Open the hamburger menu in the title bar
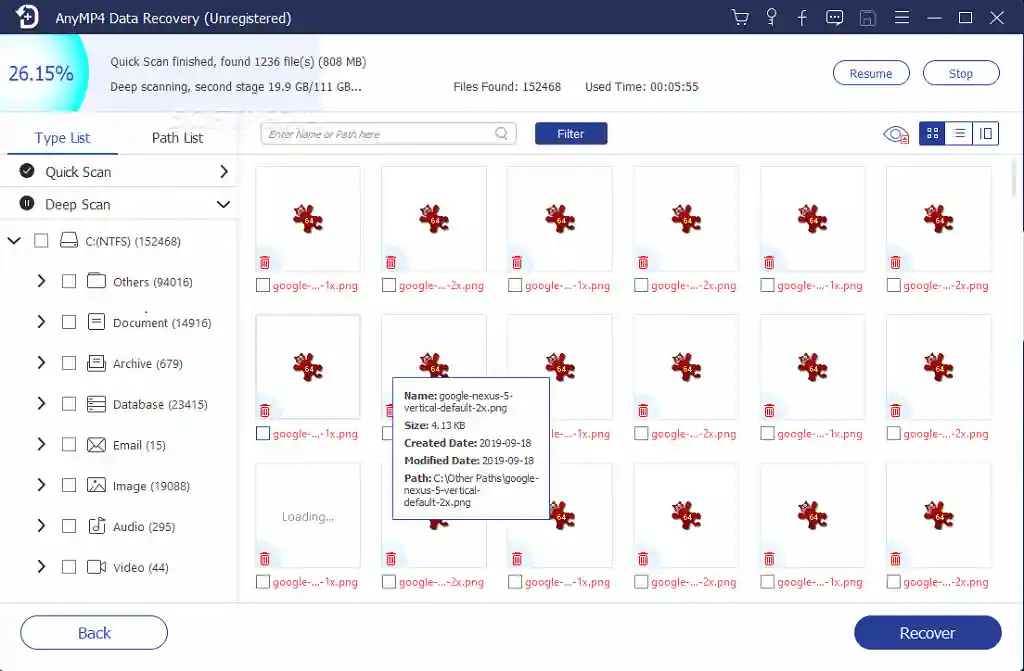This screenshot has width=1024, height=671. [x=901, y=17]
